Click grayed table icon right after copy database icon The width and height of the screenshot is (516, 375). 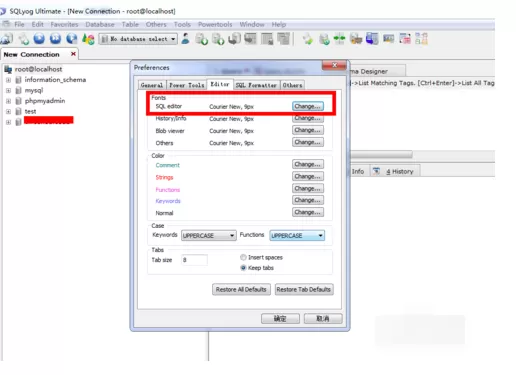coord(250,39)
